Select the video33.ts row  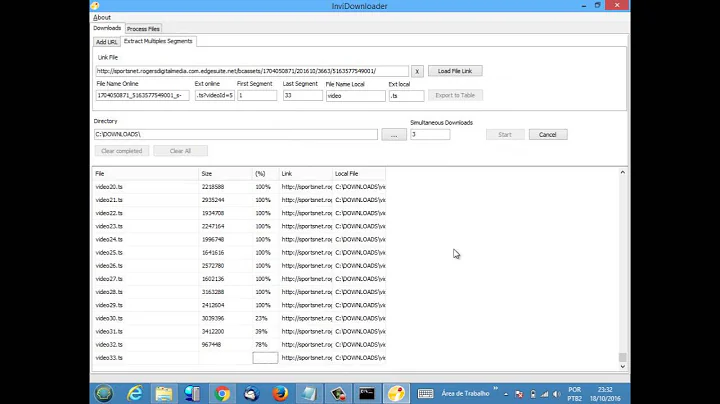(x=239, y=358)
